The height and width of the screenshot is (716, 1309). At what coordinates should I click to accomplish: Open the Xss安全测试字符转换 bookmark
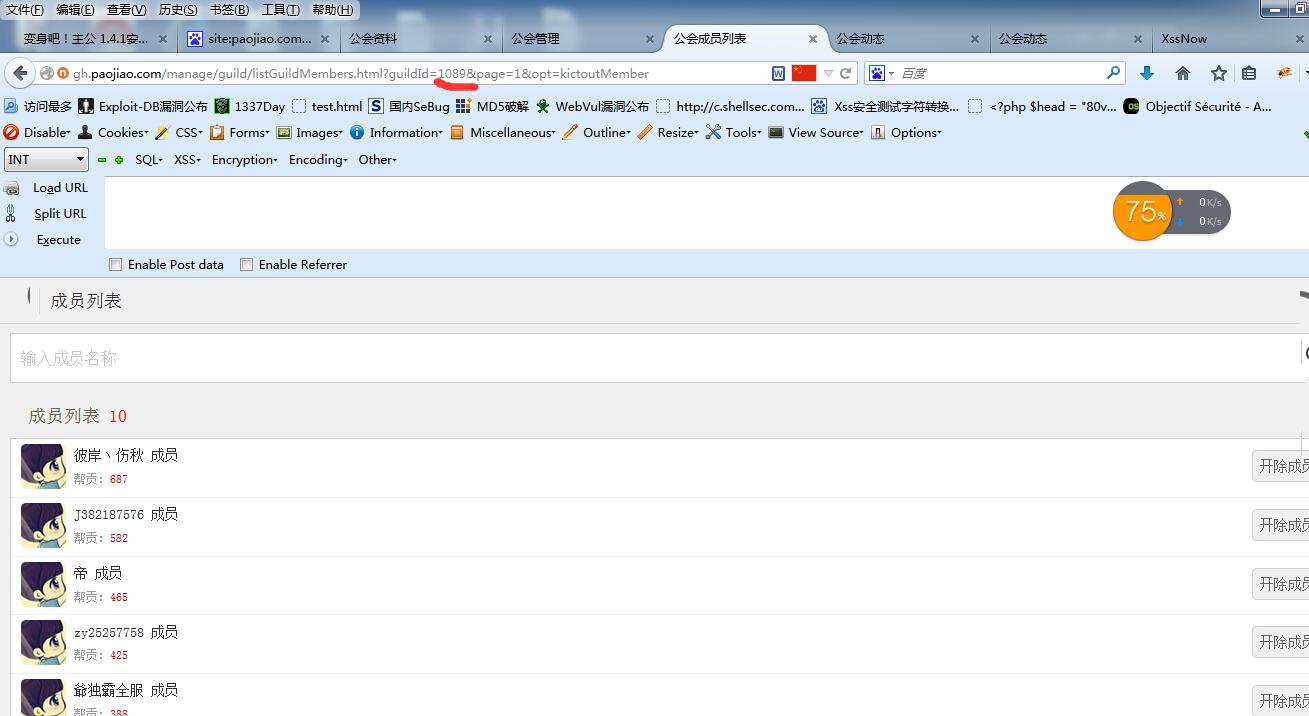point(885,106)
